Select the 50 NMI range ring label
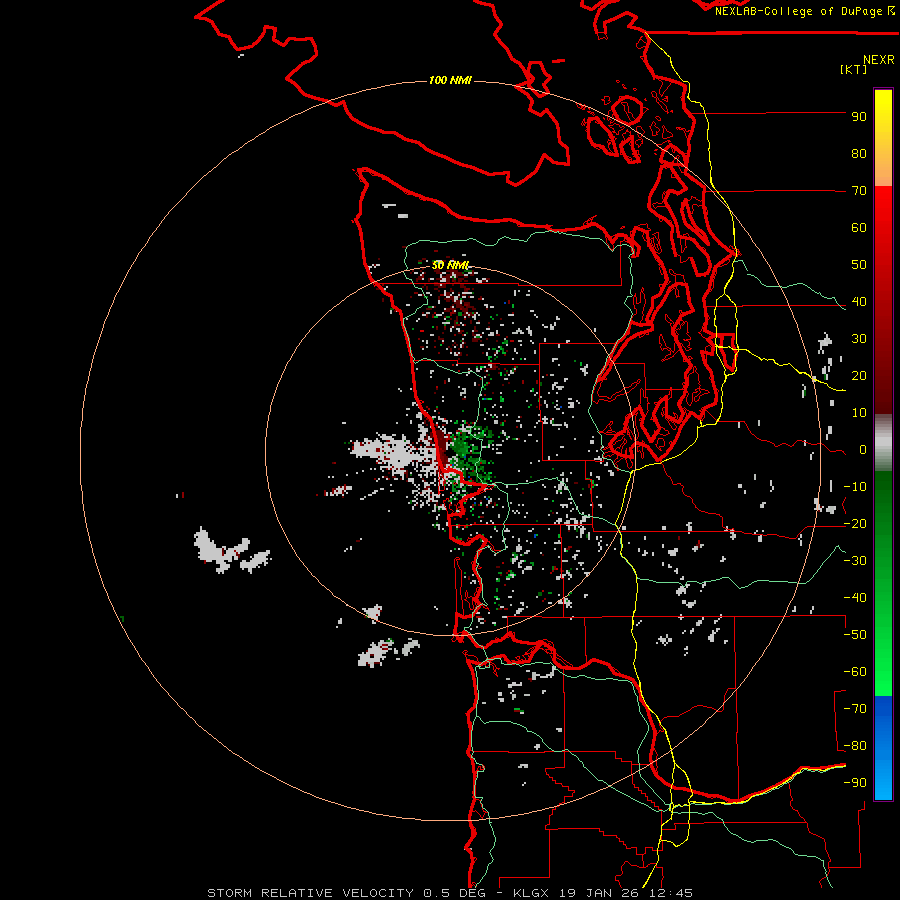 (451, 265)
